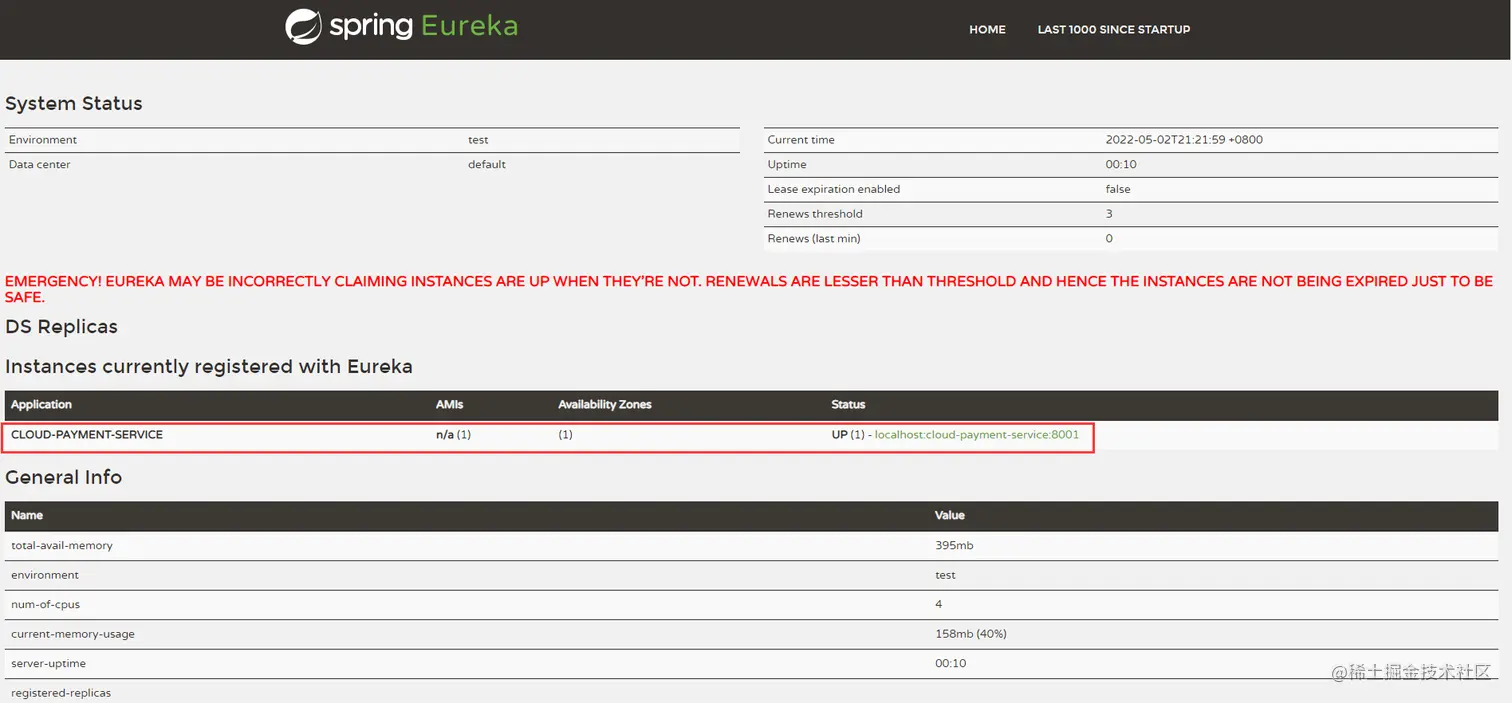Click the DS Replicas heading

coord(61,327)
